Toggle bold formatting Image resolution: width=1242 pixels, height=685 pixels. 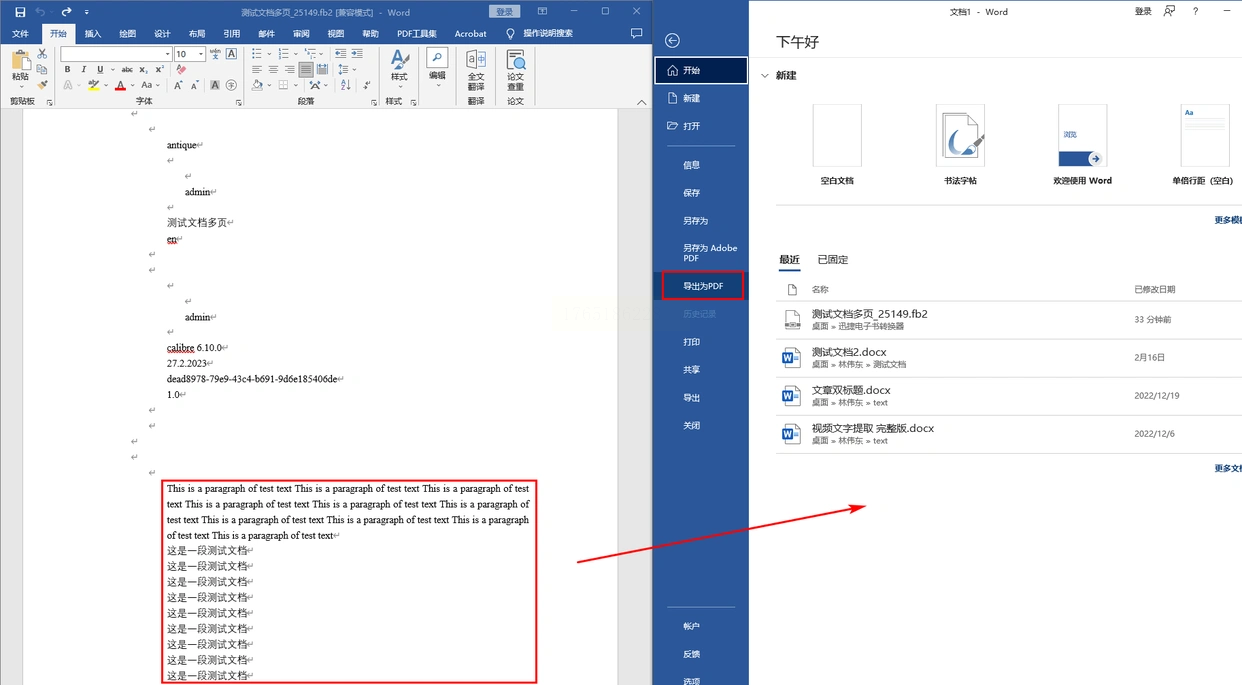[67, 70]
